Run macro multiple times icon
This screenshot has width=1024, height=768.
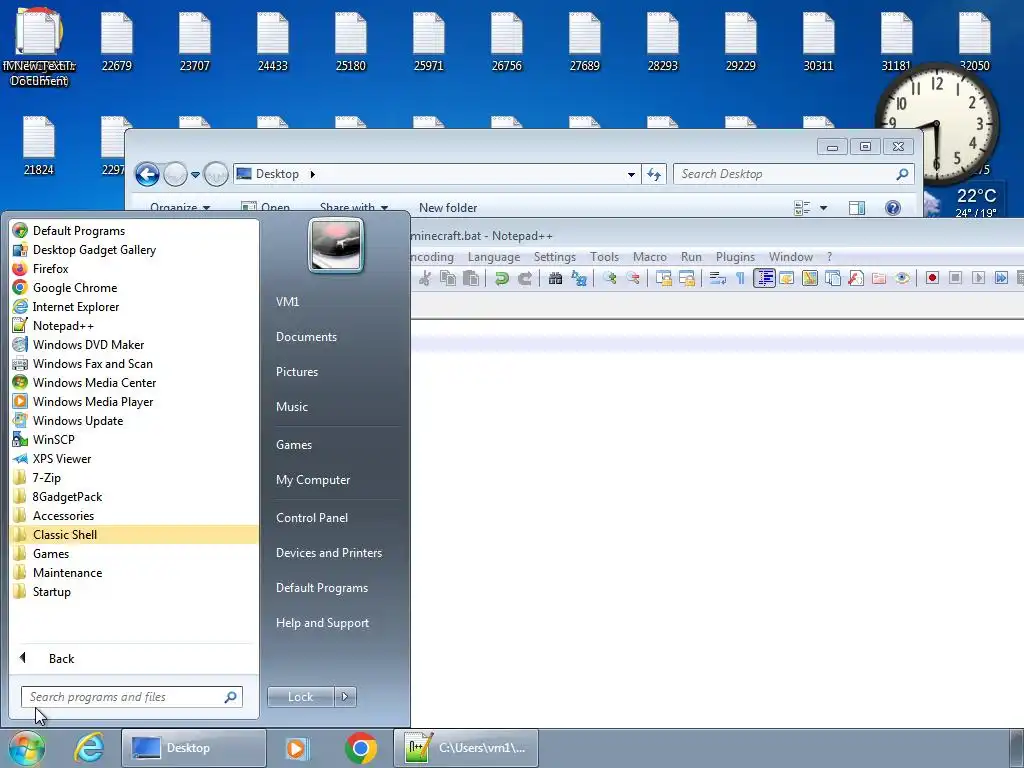(1001, 278)
